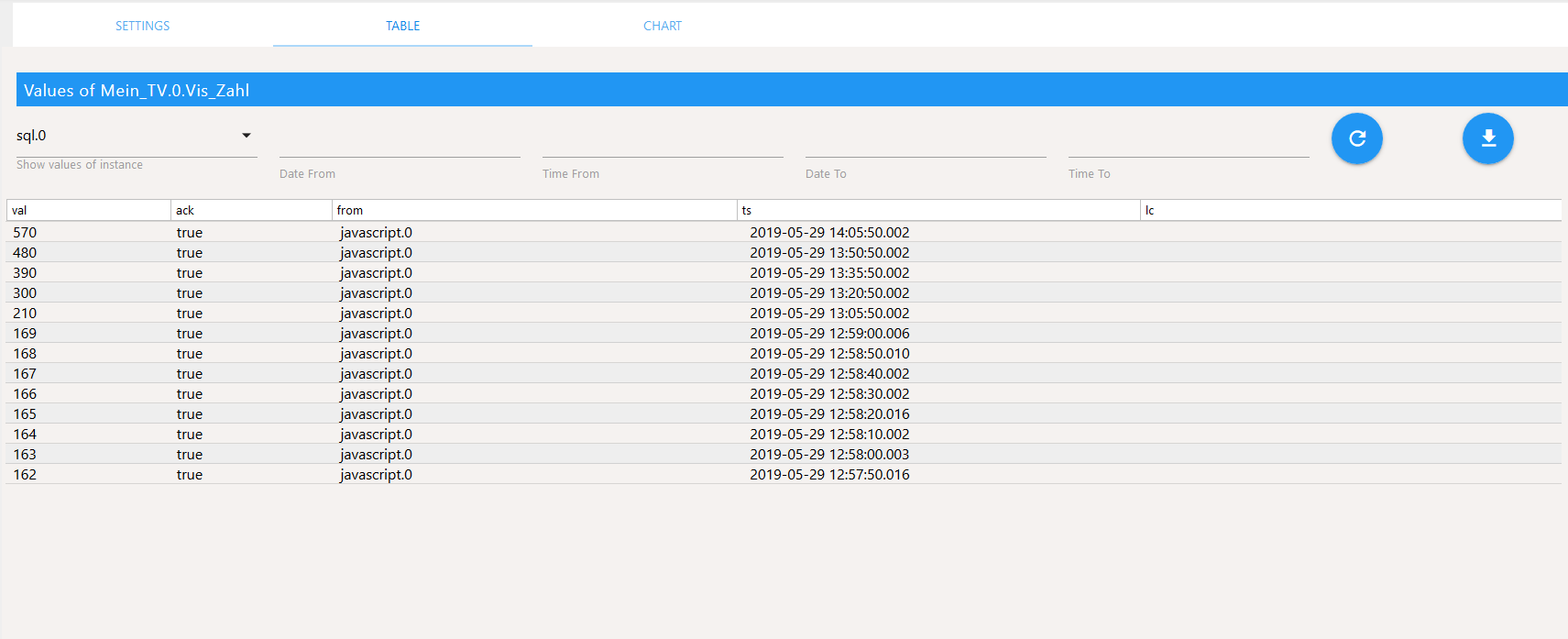Select timestamp 2019-05-29 12:58:10.002
The width and height of the screenshot is (1568, 639).
pyautogui.click(x=829, y=435)
